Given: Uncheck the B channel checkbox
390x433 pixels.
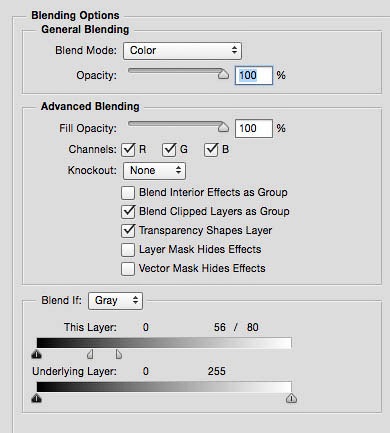Looking at the screenshot, I should [x=211, y=150].
